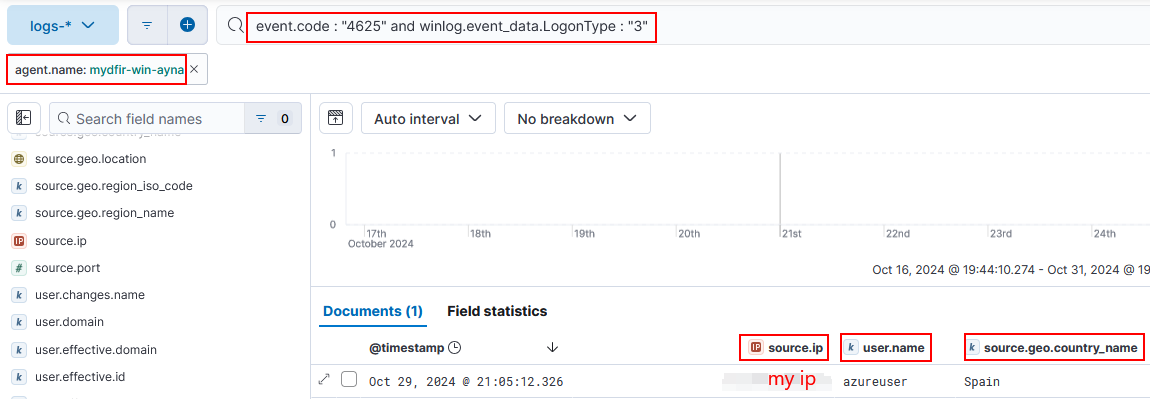Click into the KQL query bar
The width and height of the screenshot is (1150, 399).
pyautogui.click(x=682, y=26)
